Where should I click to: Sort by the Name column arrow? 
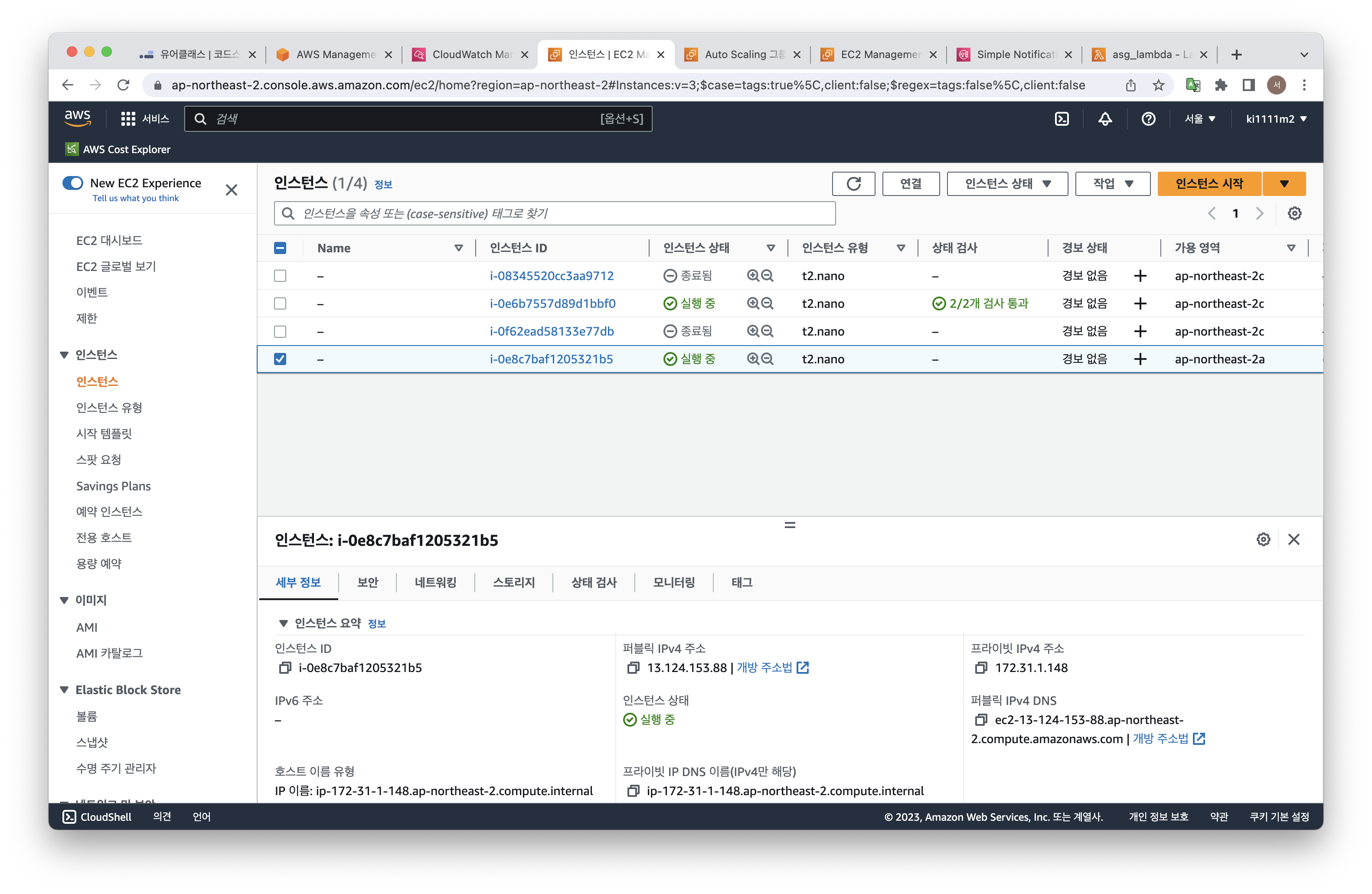point(458,248)
